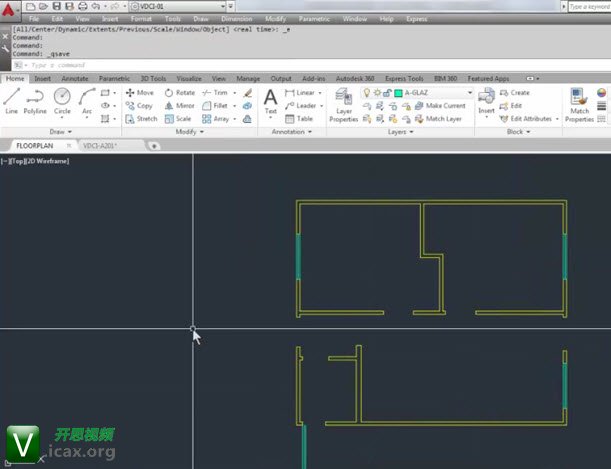Click the Leader tool
Image resolution: width=611 pixels, height=469 pixels.
(300, 106)
